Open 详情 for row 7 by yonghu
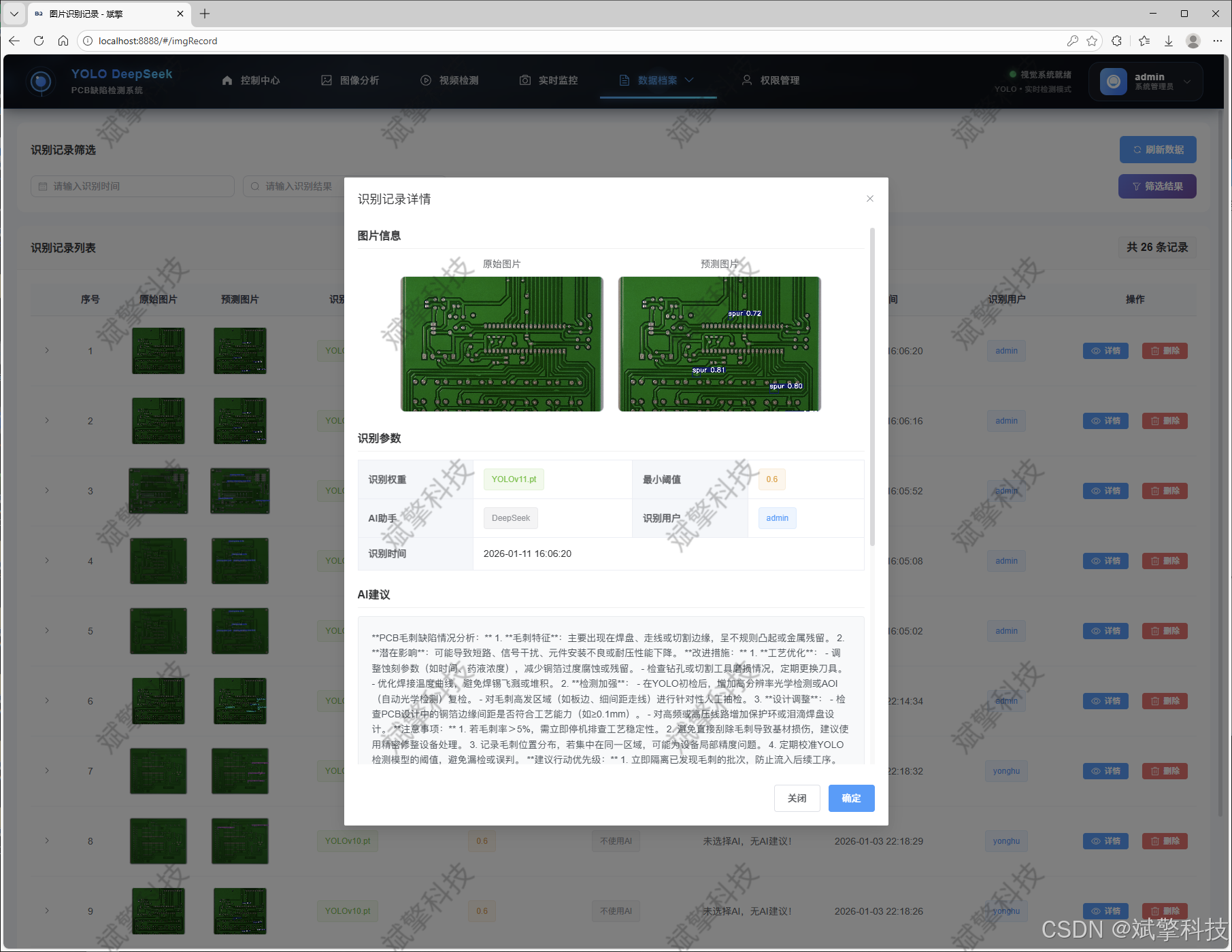The width and height of the screenshot is (1232, 952). [x=1105, y=771]
